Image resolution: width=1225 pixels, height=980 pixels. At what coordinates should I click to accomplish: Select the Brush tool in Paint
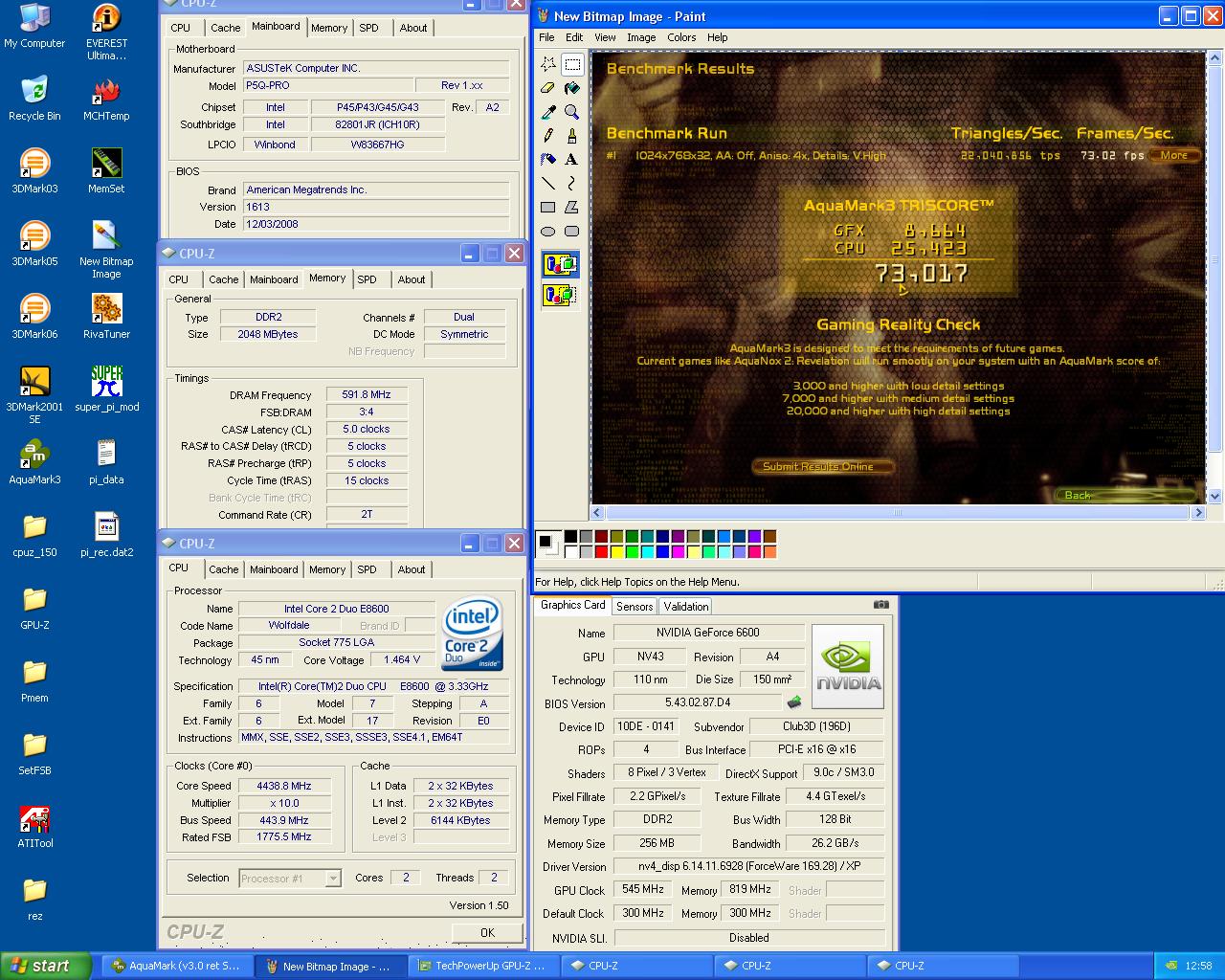572,136
